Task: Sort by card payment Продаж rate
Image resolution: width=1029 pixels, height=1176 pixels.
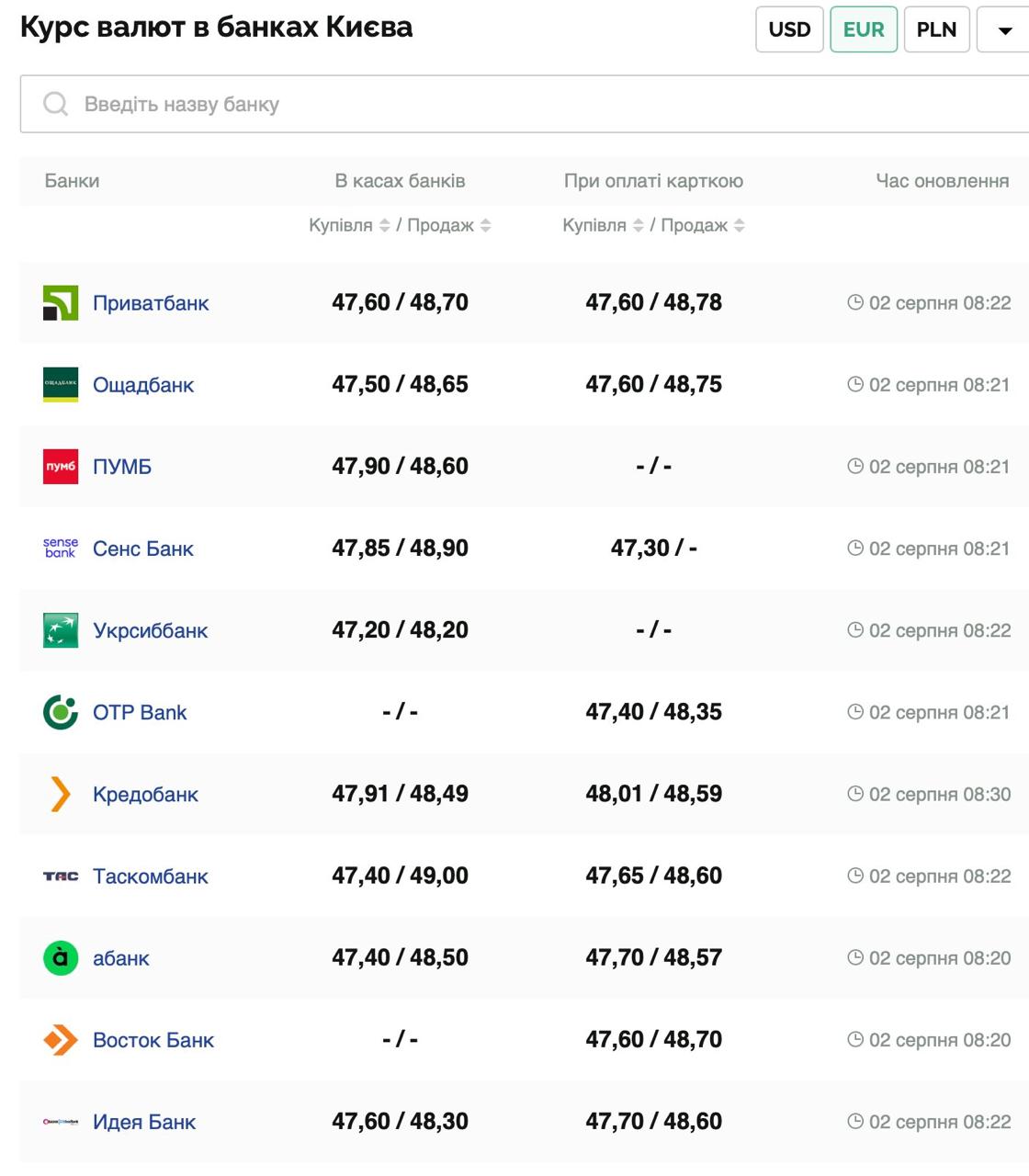Action: pos(739,225)
